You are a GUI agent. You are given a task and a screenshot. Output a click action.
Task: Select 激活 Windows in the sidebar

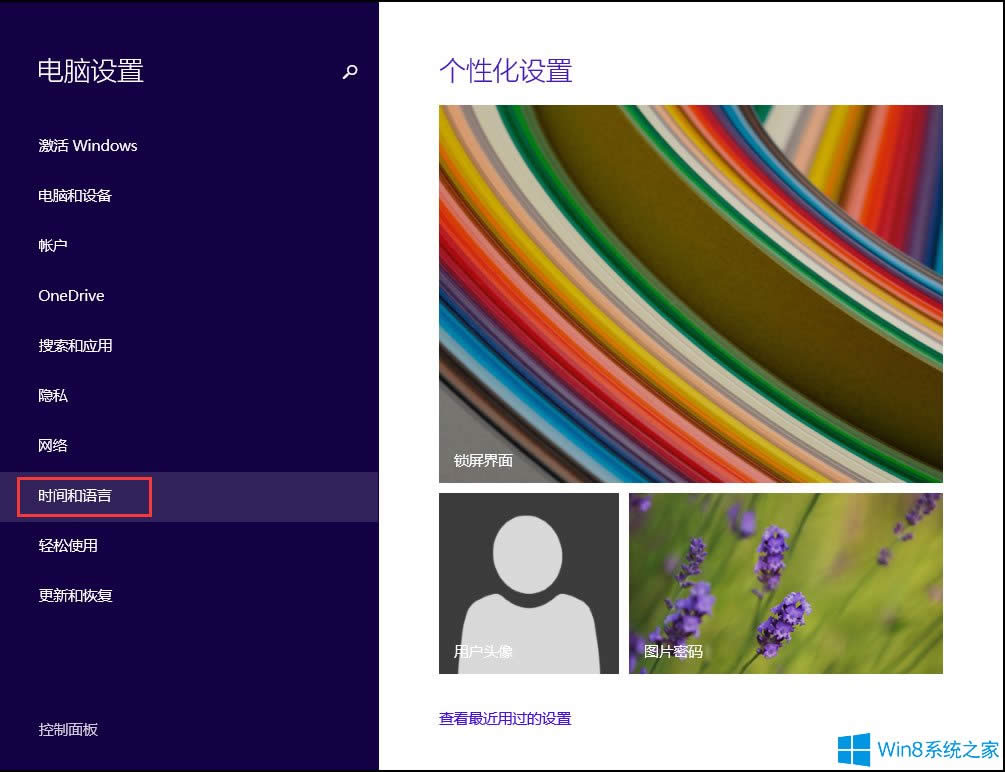pyautogui.click(x=87, y=145)
